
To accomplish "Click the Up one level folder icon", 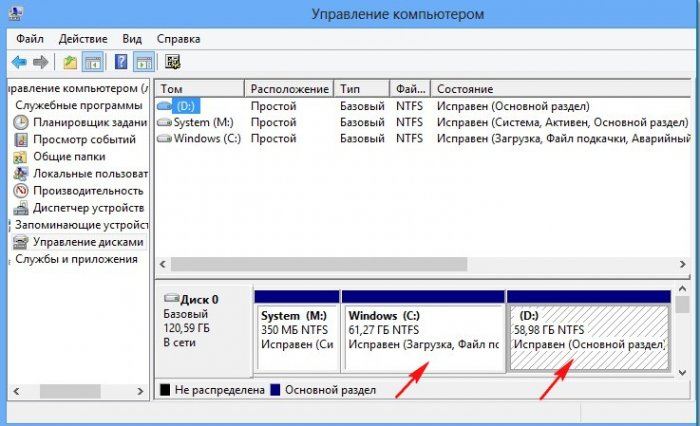I will (x=70, y=62).
